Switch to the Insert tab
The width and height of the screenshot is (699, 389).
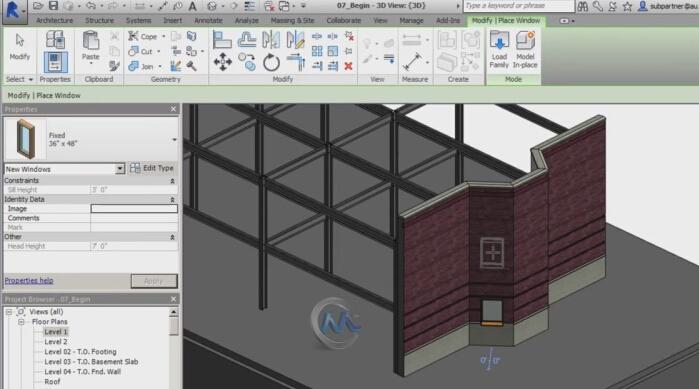coord(173,20)
